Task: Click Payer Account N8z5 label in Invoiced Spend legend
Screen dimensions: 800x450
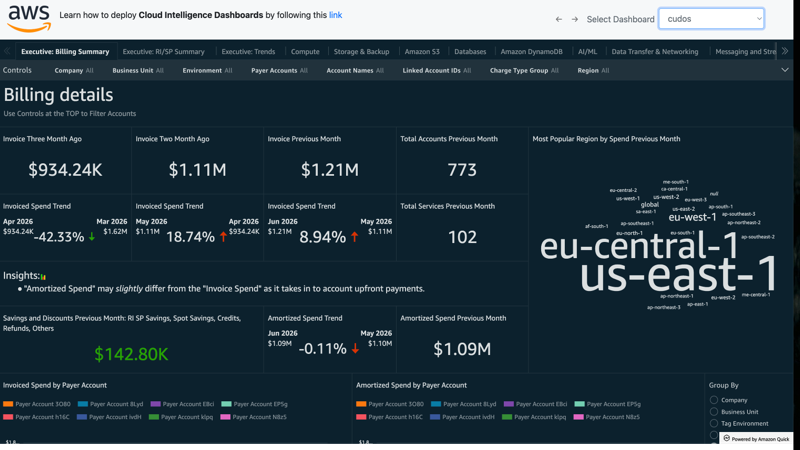Action: 259,417
